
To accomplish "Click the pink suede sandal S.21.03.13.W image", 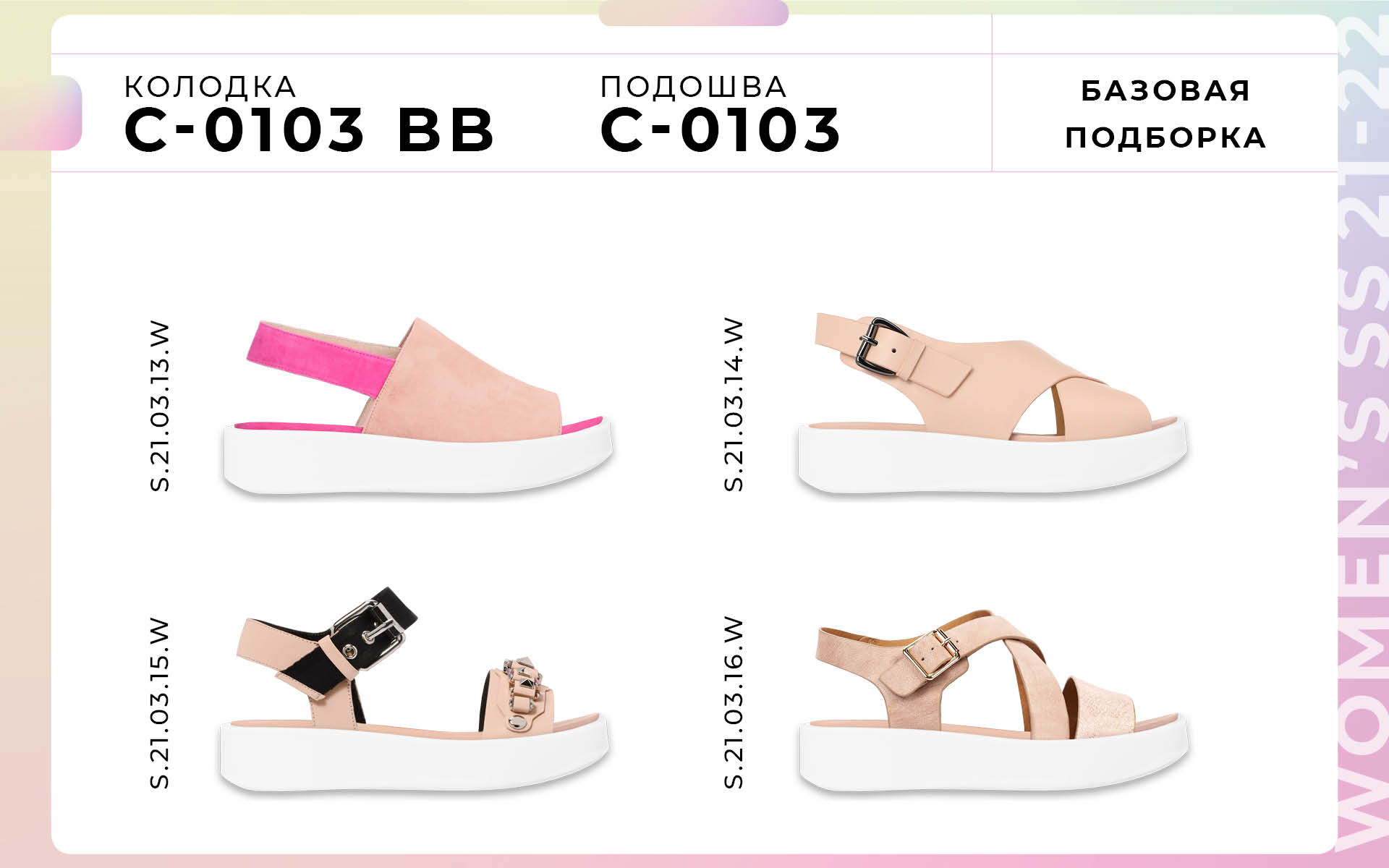I will [x=417, y=407].
